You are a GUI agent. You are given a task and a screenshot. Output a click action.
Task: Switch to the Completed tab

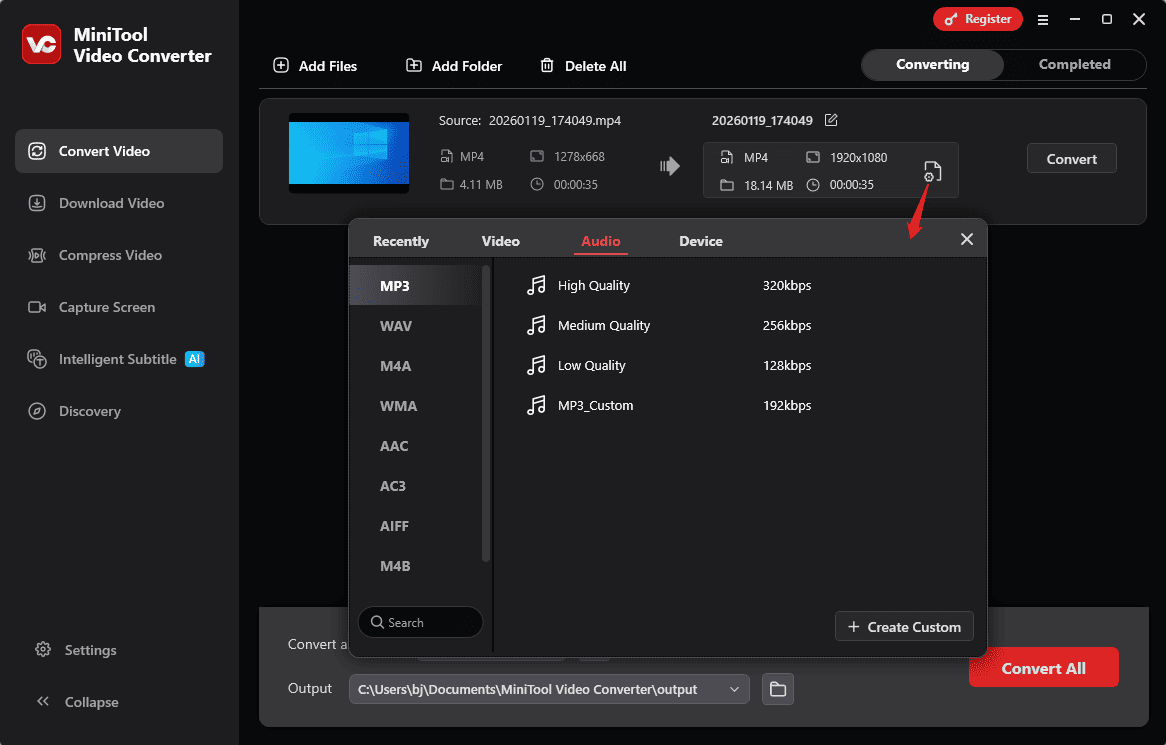pyautogui.click(x=1073, y=64)
